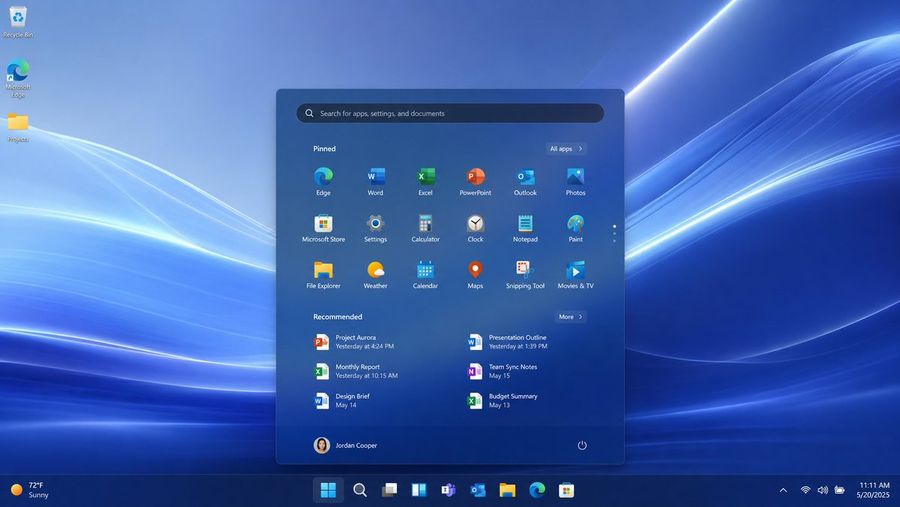The height and width of the screenshot is (507, 900).
Task: Open Microsoft Store from the taskbar
Action: (x=566, y=490)
